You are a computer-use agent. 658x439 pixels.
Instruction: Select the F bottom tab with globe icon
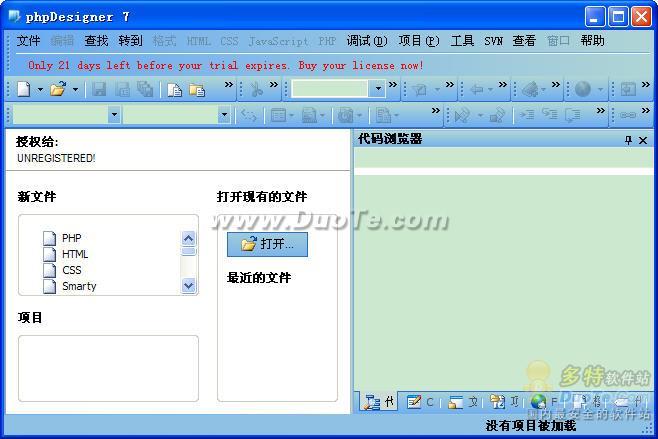click(x=544, y=402)
